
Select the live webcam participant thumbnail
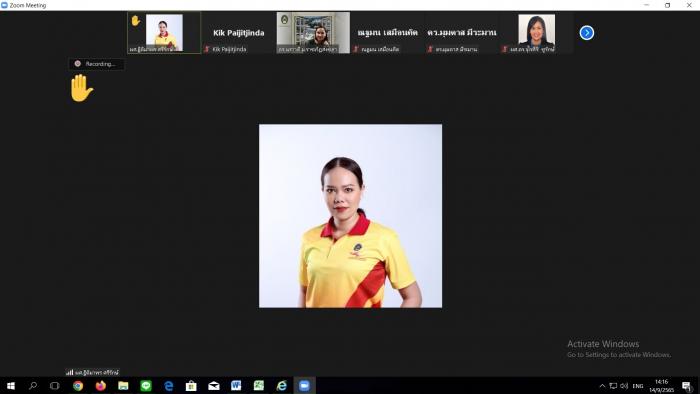313,33
